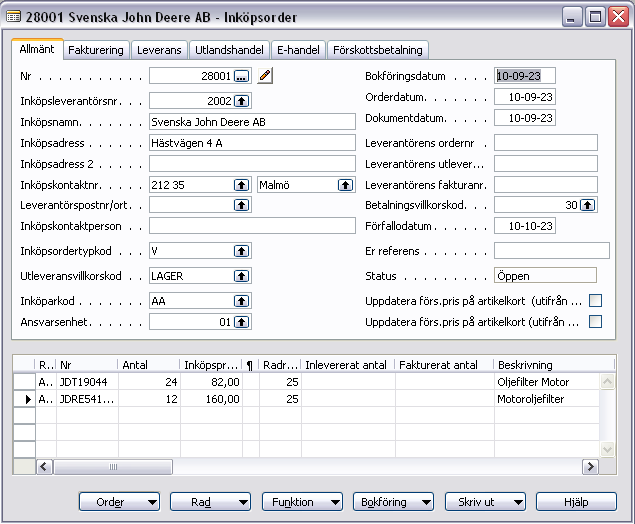
Task: Open lookup arrow for postal code 212 35
Action: 242,185
